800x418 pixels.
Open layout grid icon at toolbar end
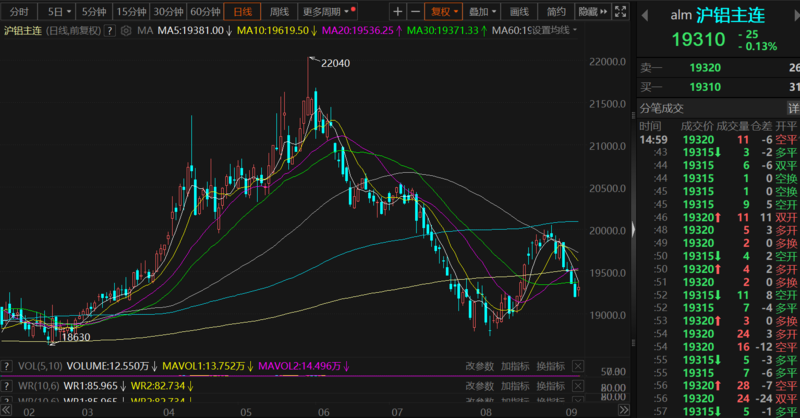pyautogui.click(x=622, y=12)
